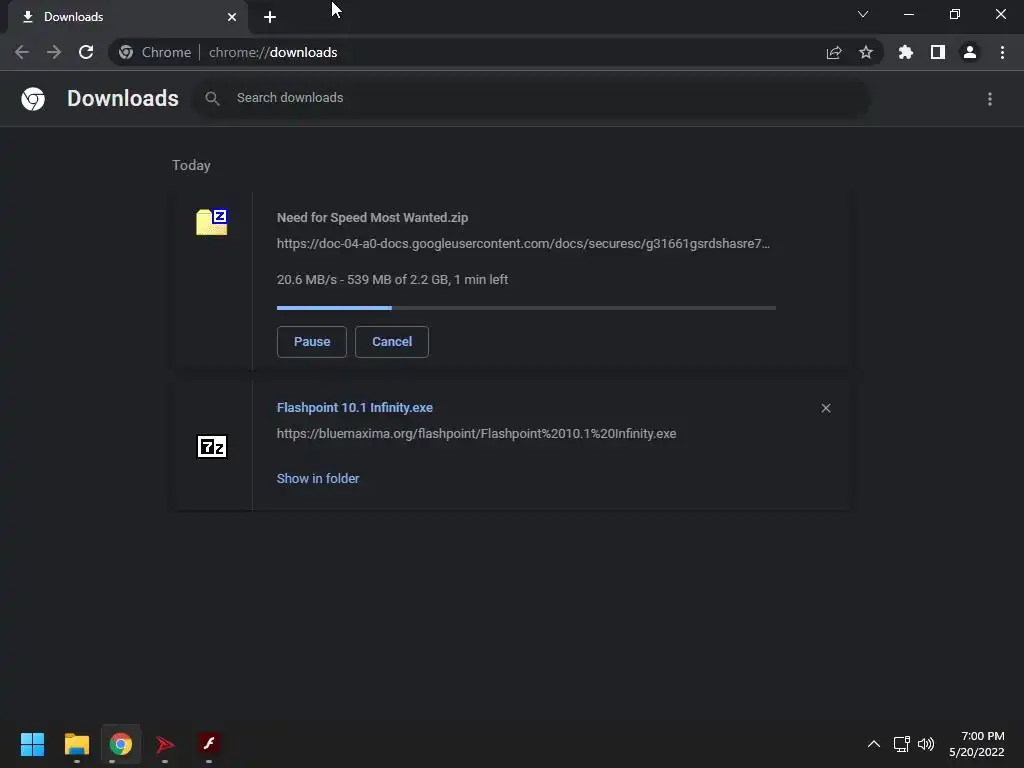Open the Chrome profile avatar
1024x768 pixels.
click(970, 52)
